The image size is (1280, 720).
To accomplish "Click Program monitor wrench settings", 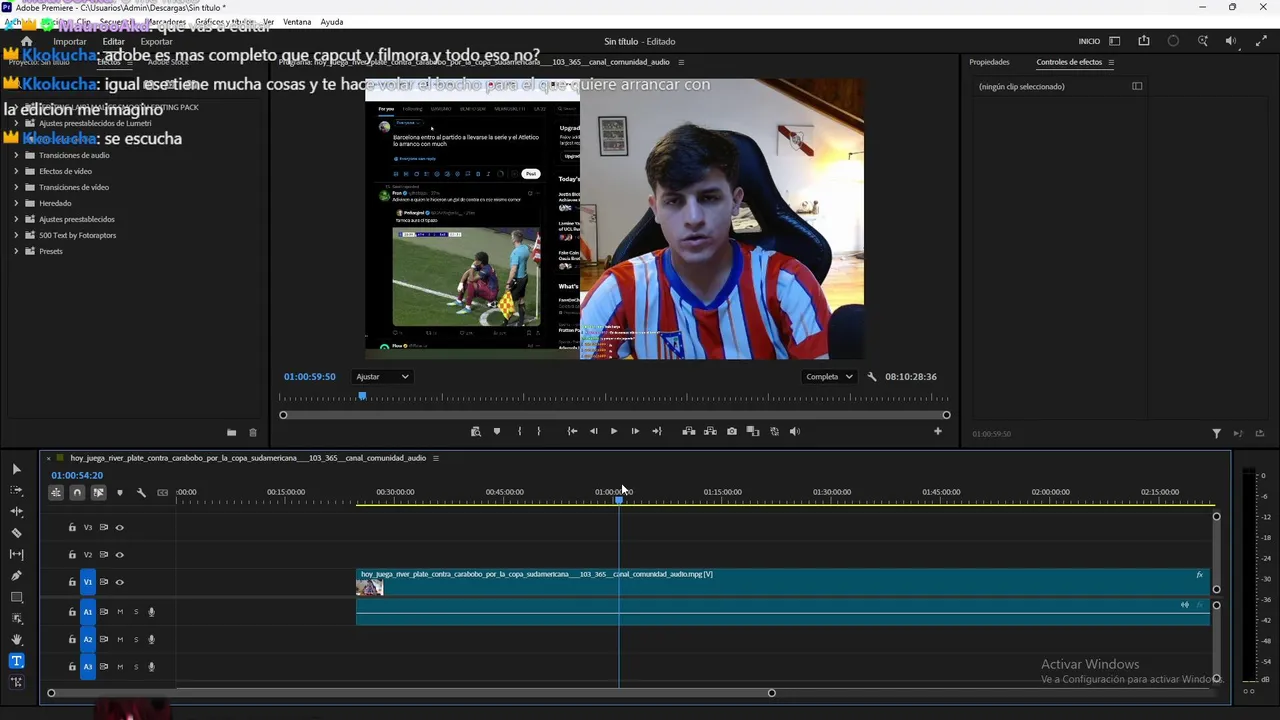I will pos(872,377).
